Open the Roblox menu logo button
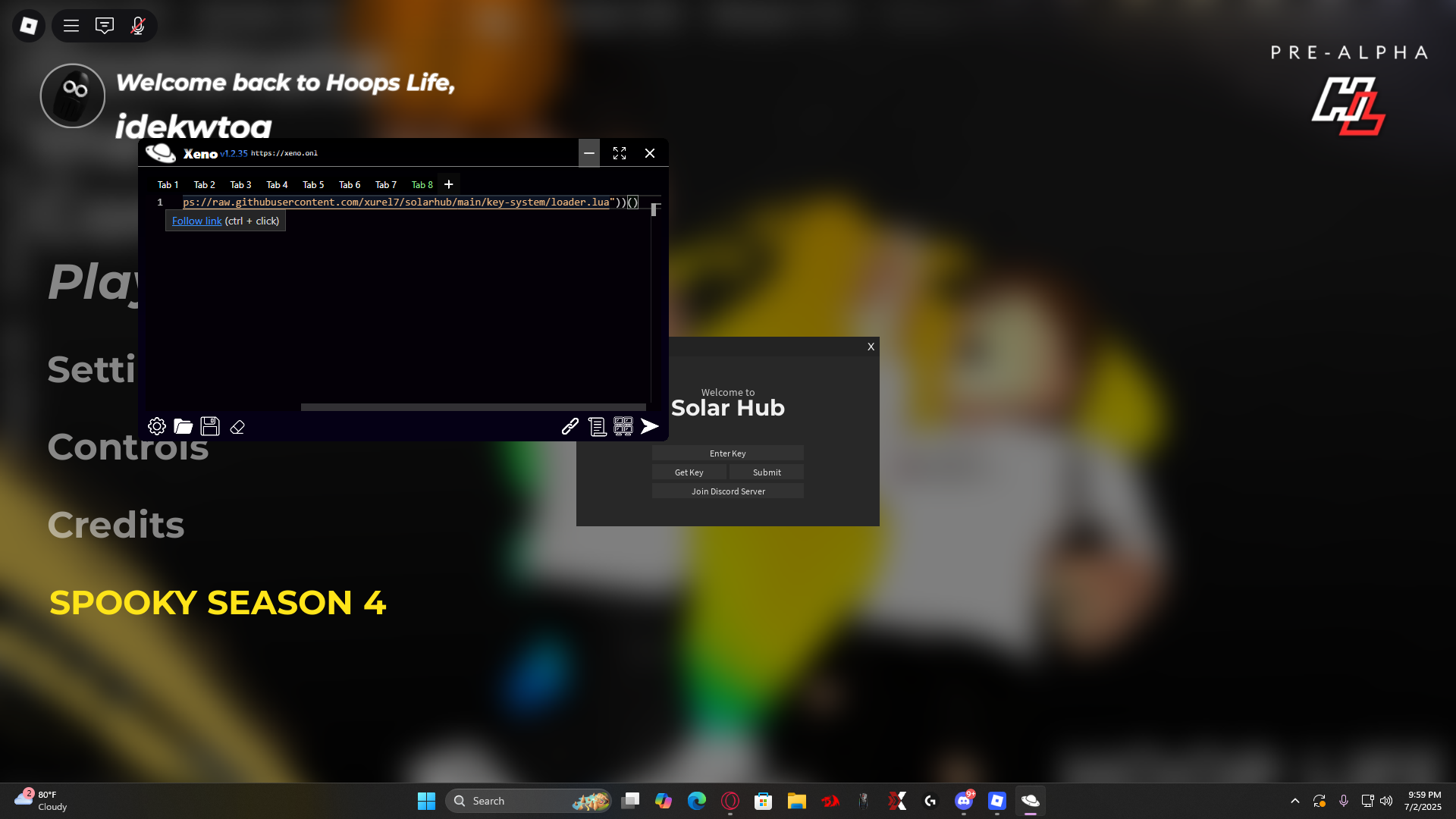 click(x=29, y=26)
